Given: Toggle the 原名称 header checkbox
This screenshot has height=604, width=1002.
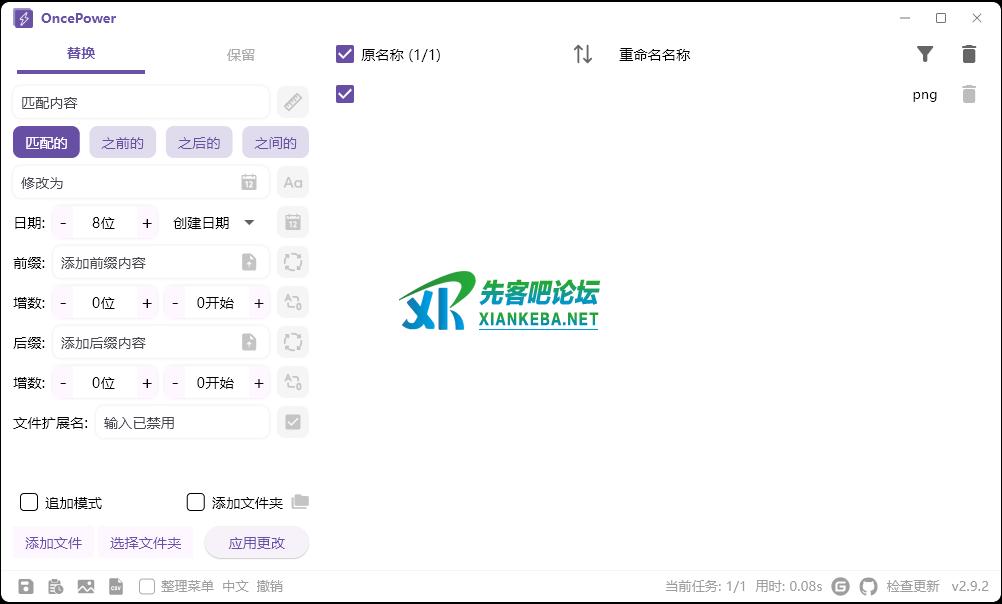Looking at the screenshot, I should pyautogui.click(x=344, y=54).
